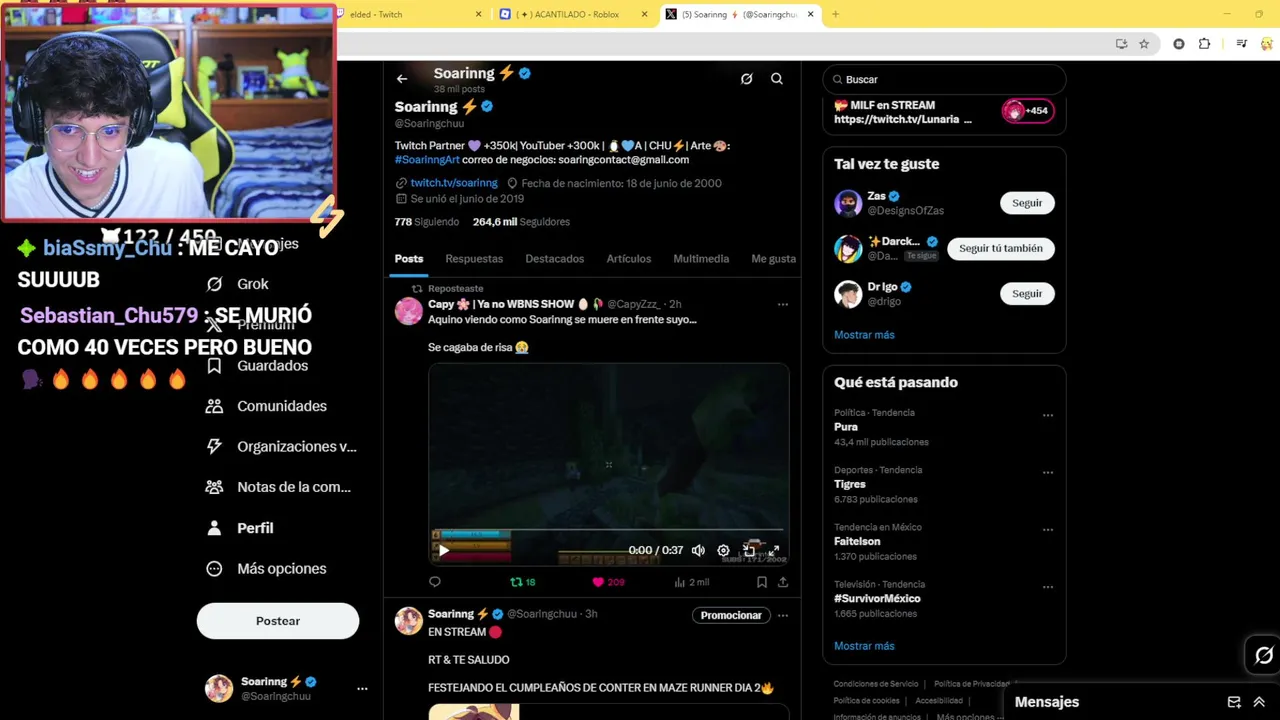Open the Grok icon in the profile header

pos(746,79)
